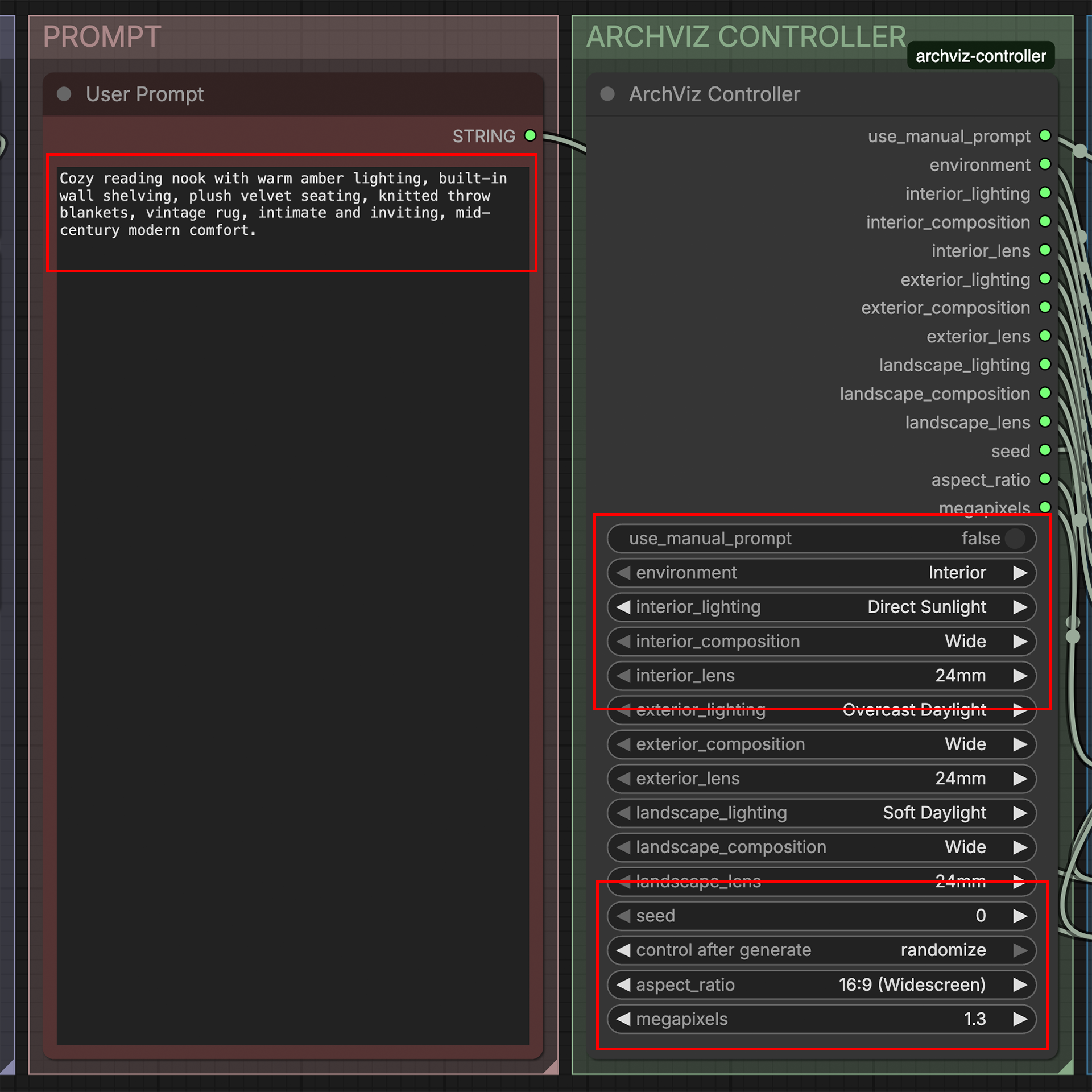The image size is (1092, 1092).
Task: Click the archviz-controller badge label
Action: coord(981,56)
